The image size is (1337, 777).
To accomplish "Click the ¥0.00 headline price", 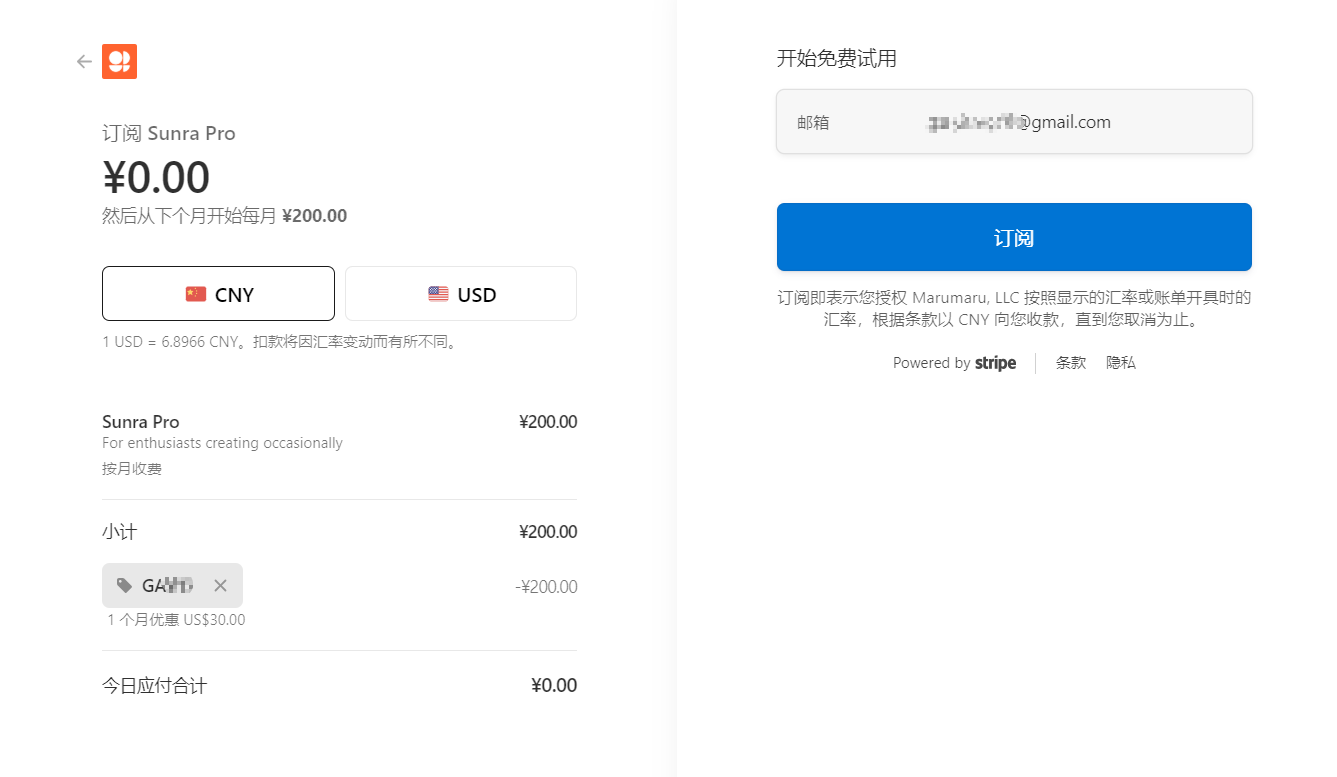I will [156, 178].
